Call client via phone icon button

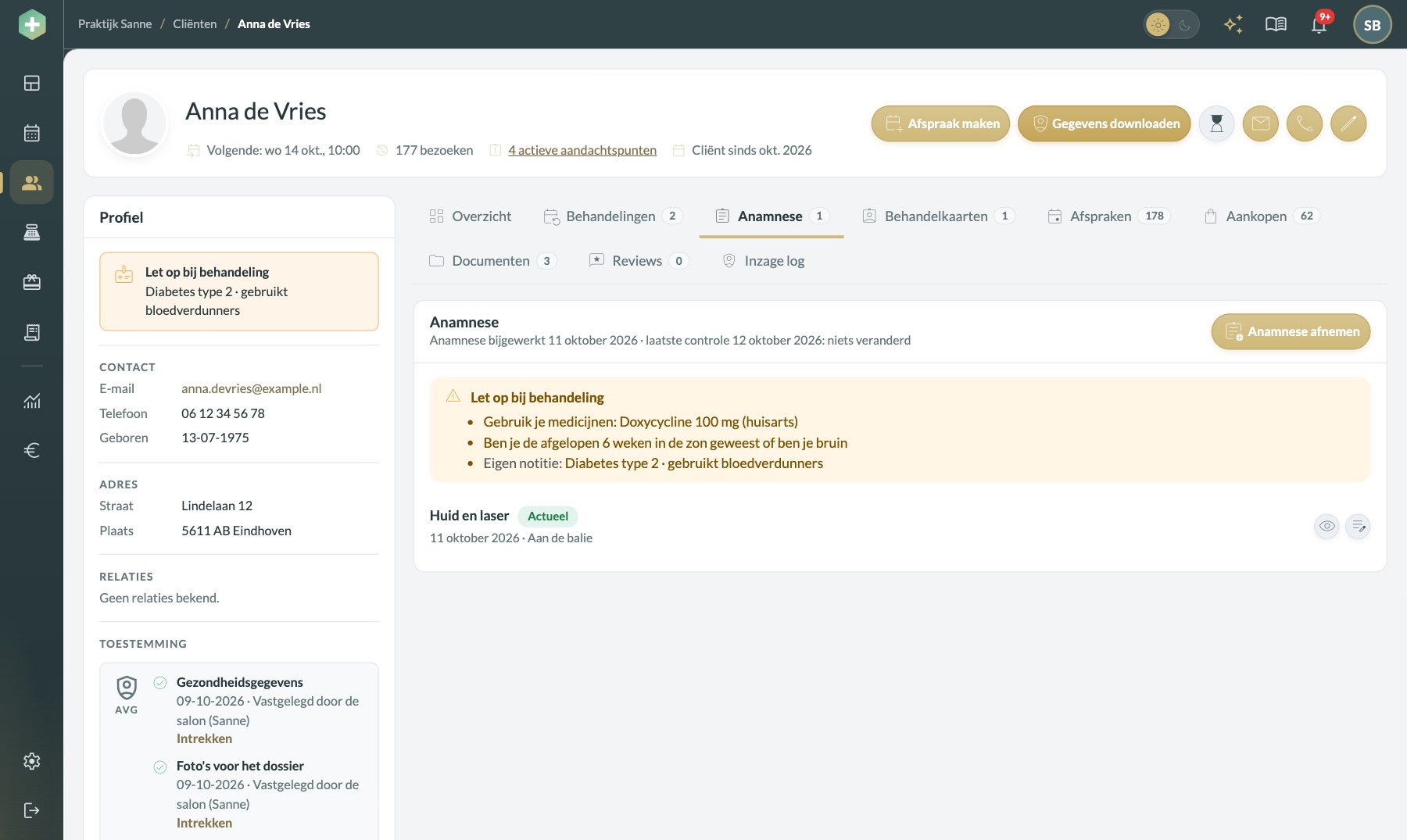tap(1305, 123)
